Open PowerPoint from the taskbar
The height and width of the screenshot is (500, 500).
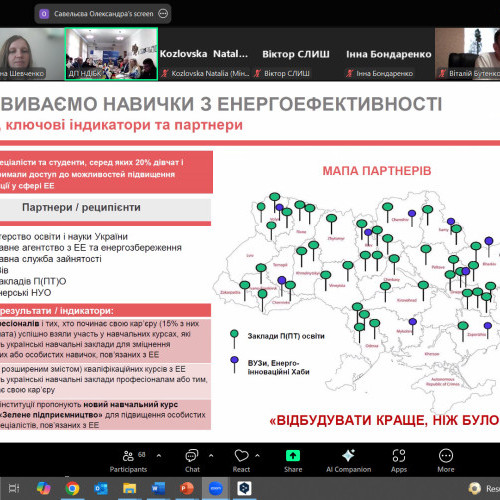(x=187, y=488)
